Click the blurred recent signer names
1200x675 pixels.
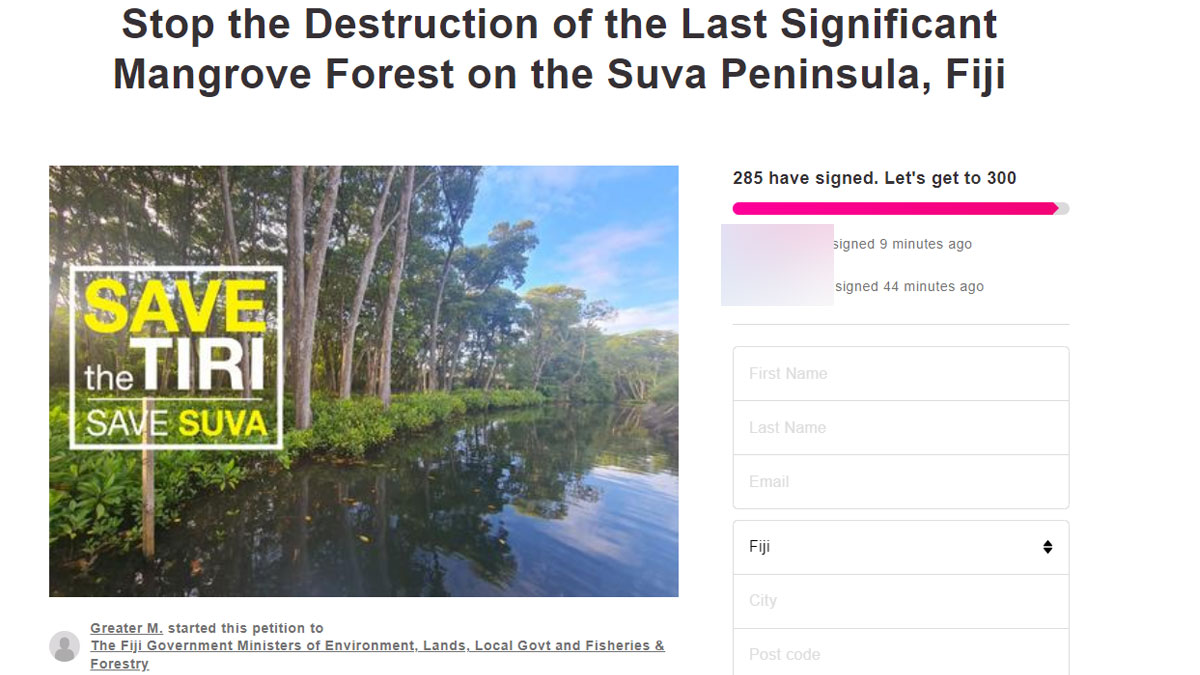(777, 265)
